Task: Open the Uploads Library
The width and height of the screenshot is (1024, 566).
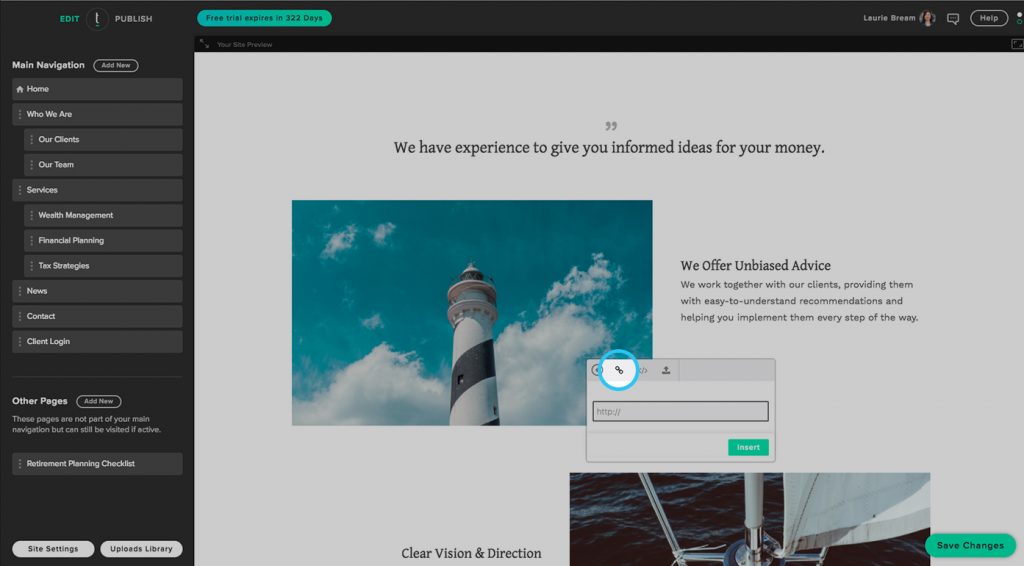Action: point(141,549)
